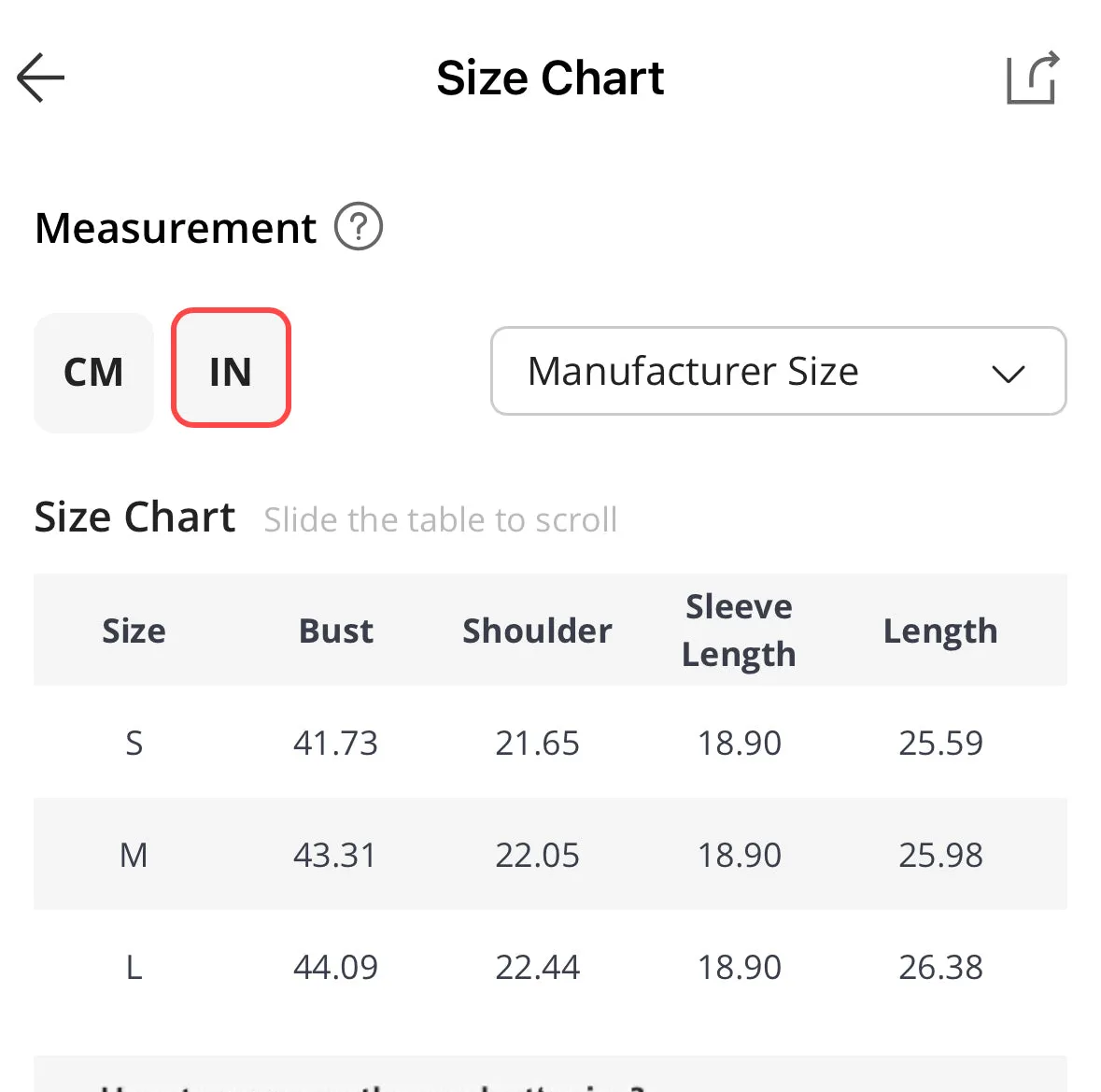The image size is (1101, 1092).
Task: Tap the Bust column header
Action: [335, 631]
